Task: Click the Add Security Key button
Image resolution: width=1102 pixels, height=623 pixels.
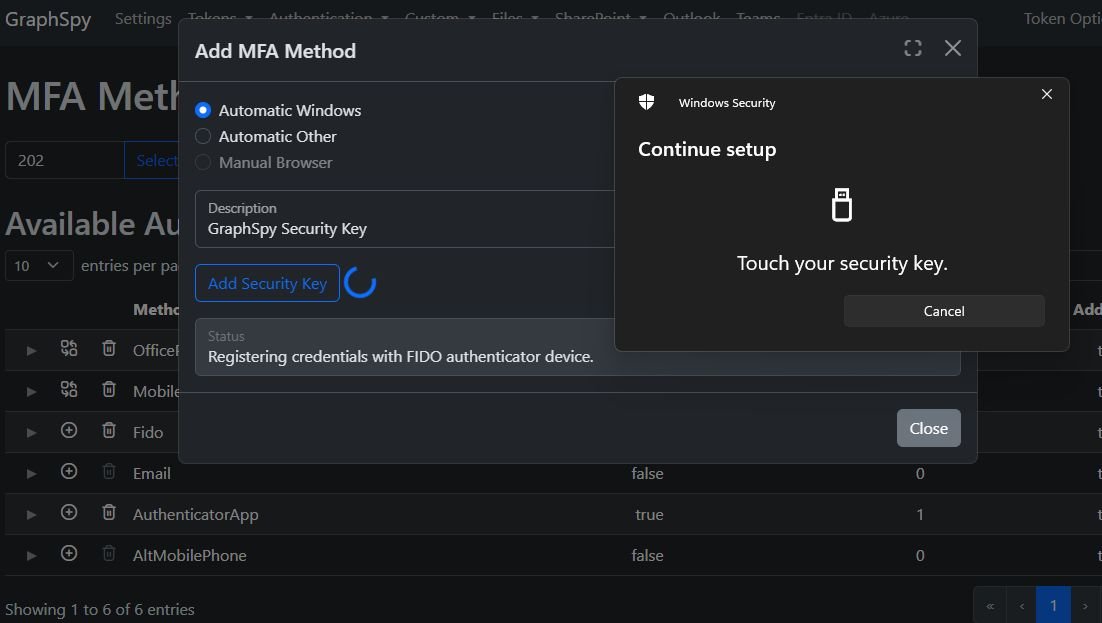Action: click(267, 283)
